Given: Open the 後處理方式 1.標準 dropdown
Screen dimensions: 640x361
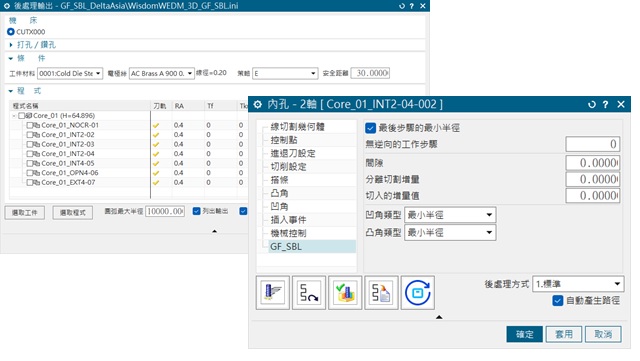Looking at the screenshot, I should click(x=578, y=284).
